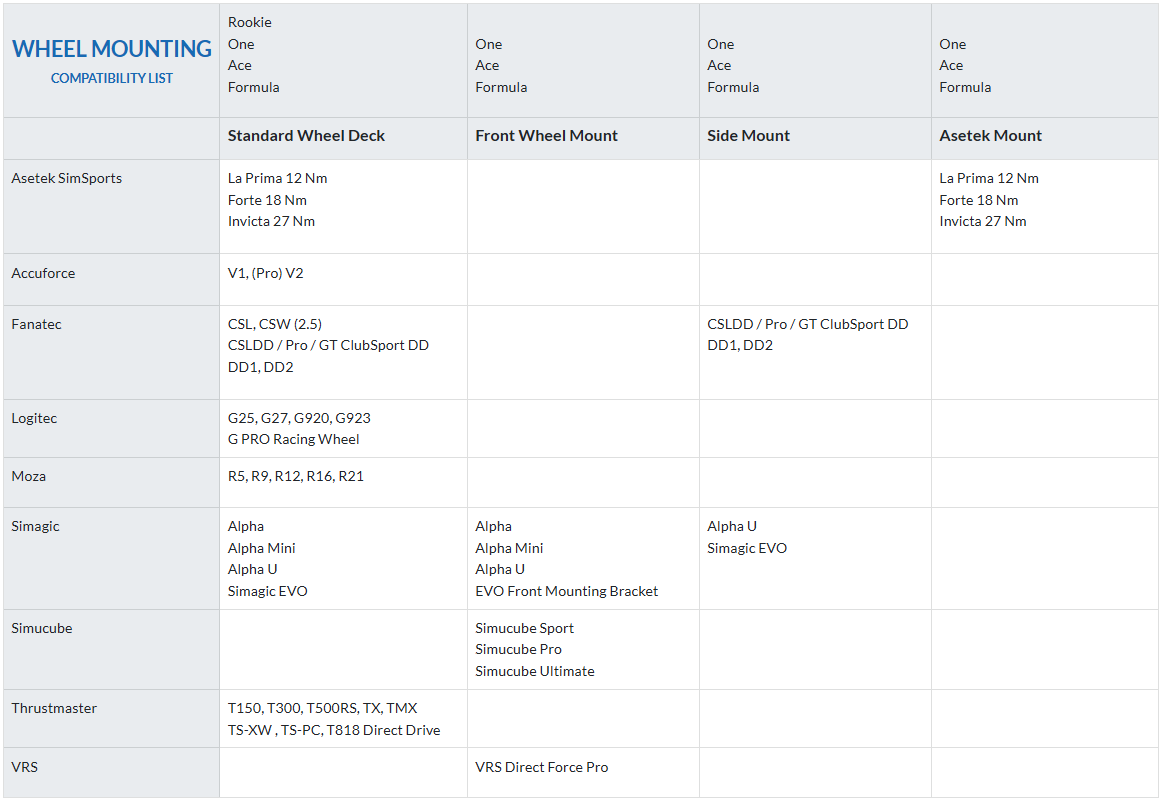Click Simagic EVO in Standard Wheel Deck column

click(x=267, y=591)
